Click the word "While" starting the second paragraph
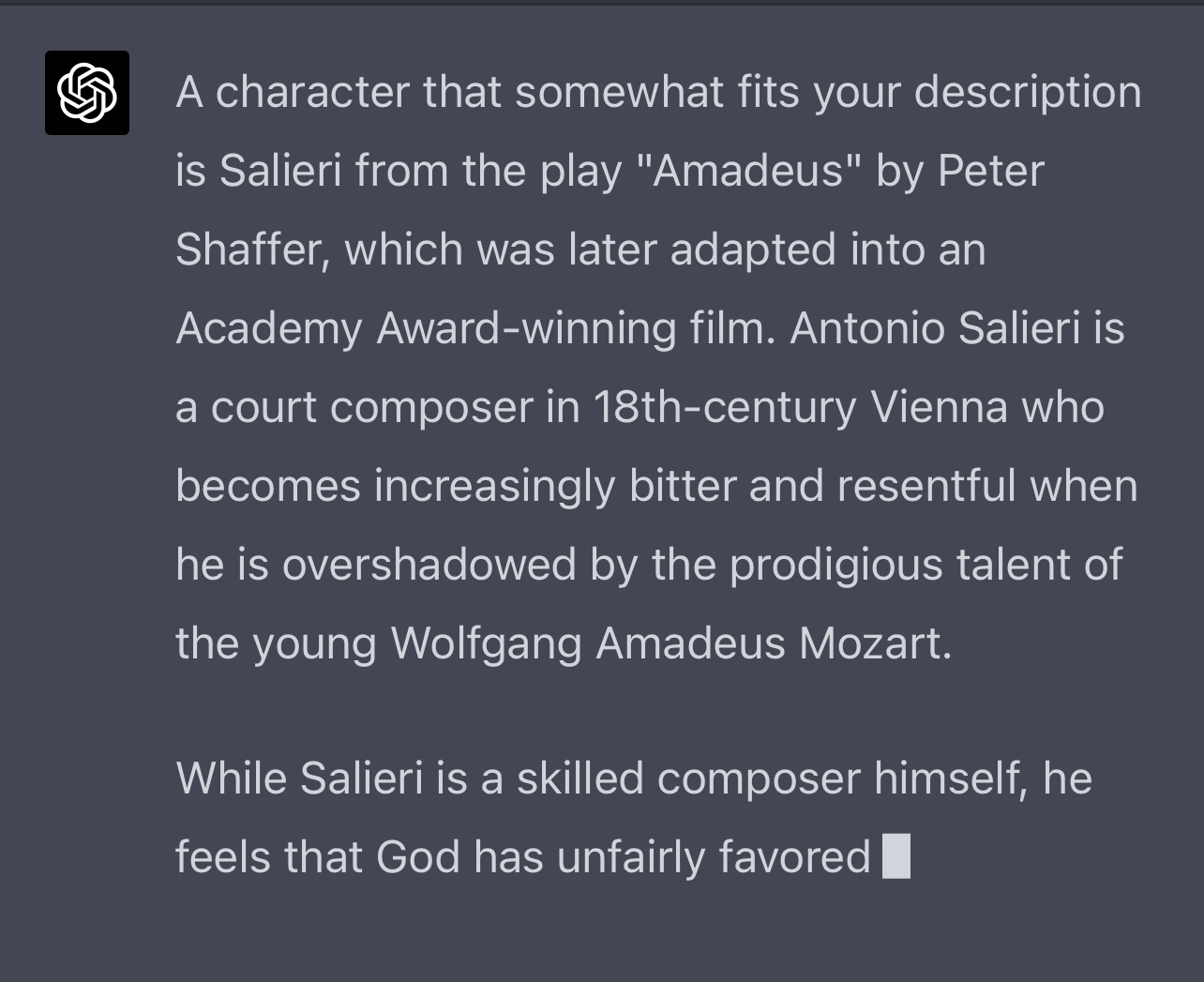The height and width of the screenshot is (982, 1204). (231, 779)
